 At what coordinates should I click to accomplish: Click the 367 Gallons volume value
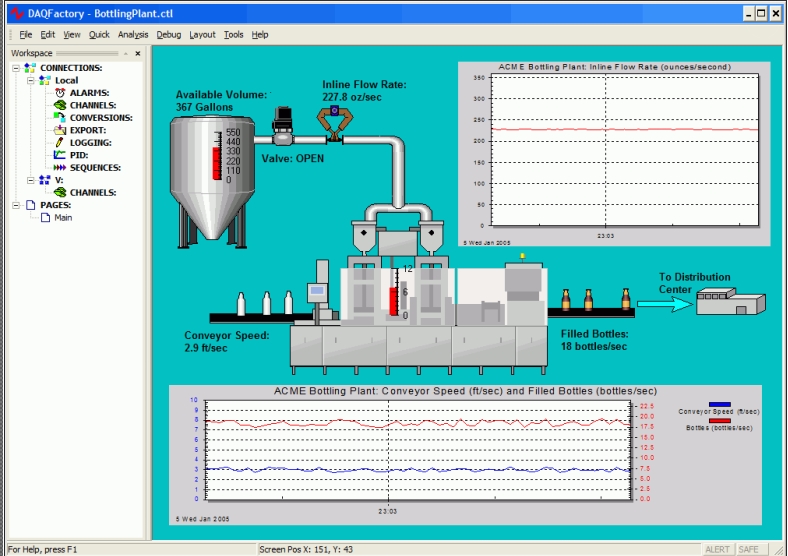pos(204,107)
